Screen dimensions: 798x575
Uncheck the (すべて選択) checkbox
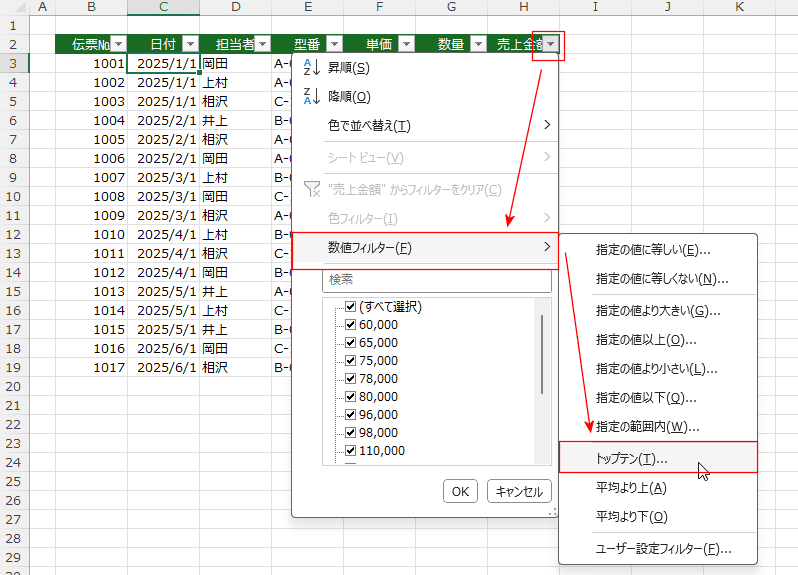350,308
